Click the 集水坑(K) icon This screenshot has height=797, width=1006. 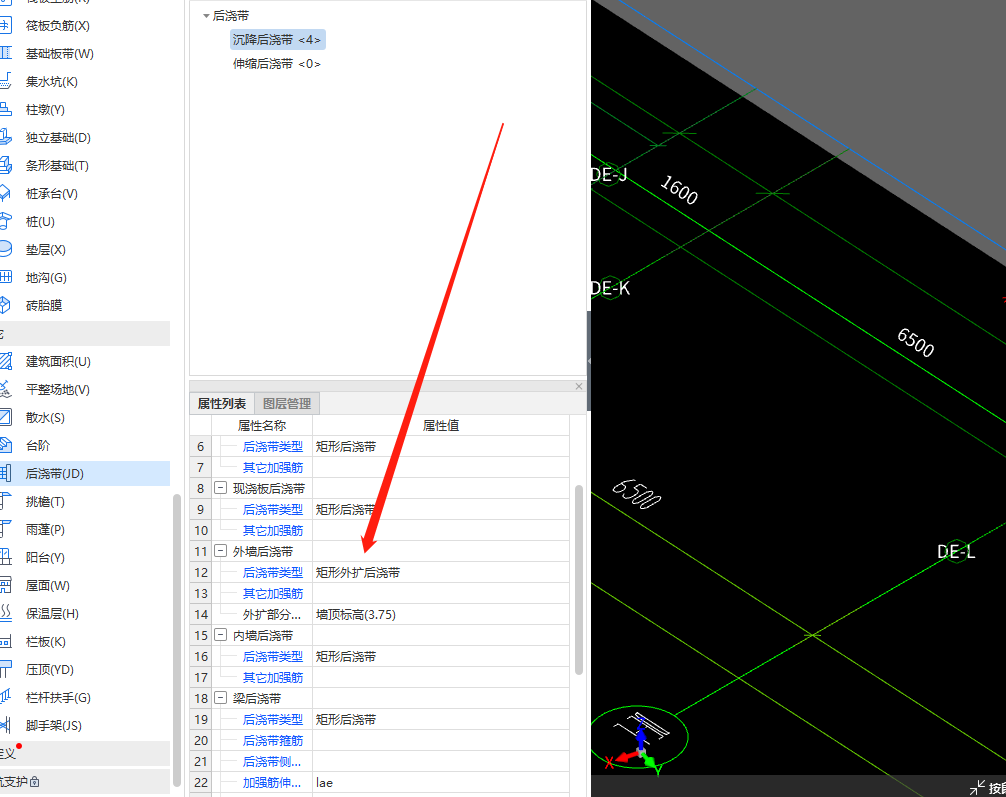tap(5, 81)
